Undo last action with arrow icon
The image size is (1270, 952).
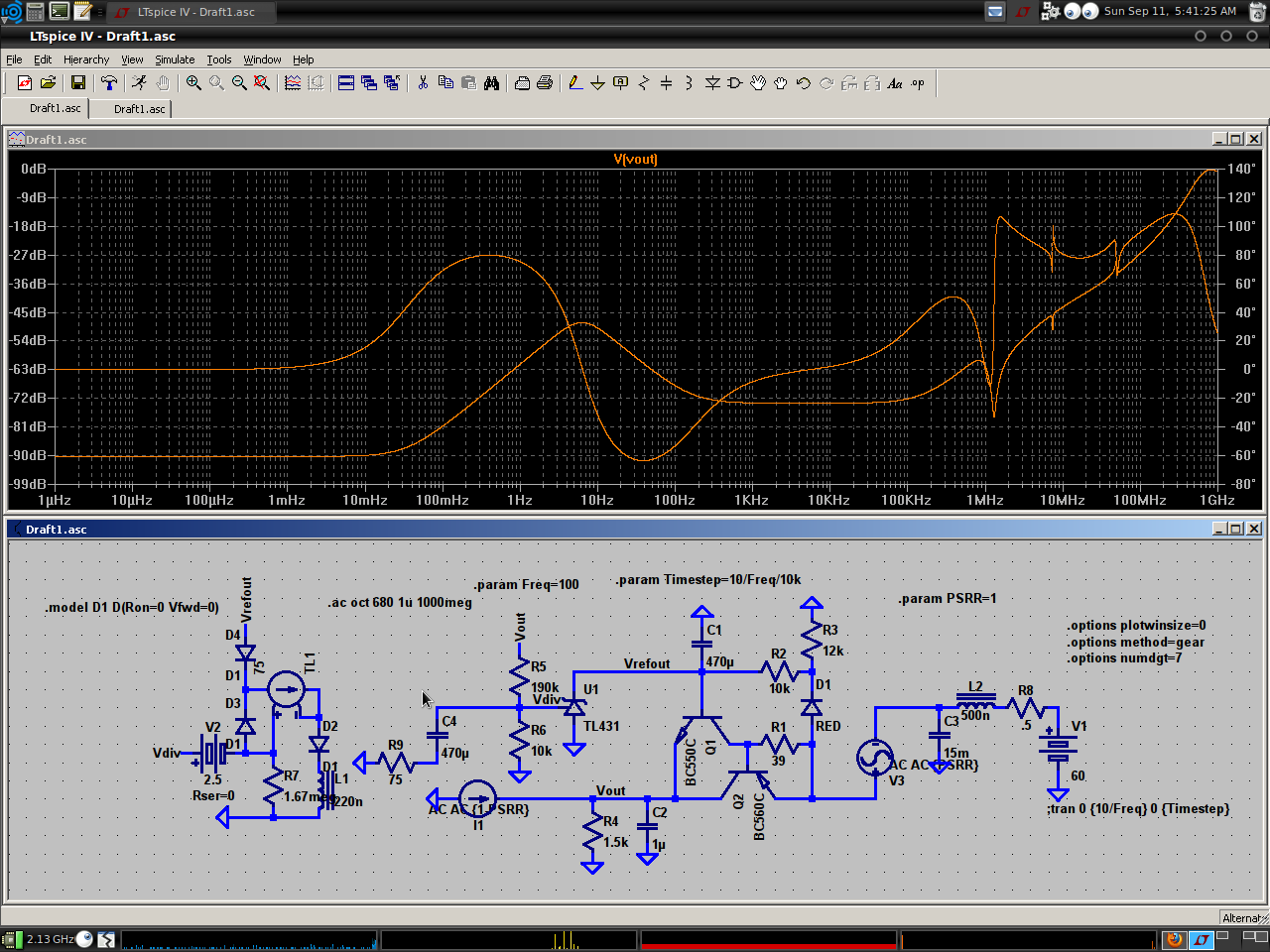(804, 83)
